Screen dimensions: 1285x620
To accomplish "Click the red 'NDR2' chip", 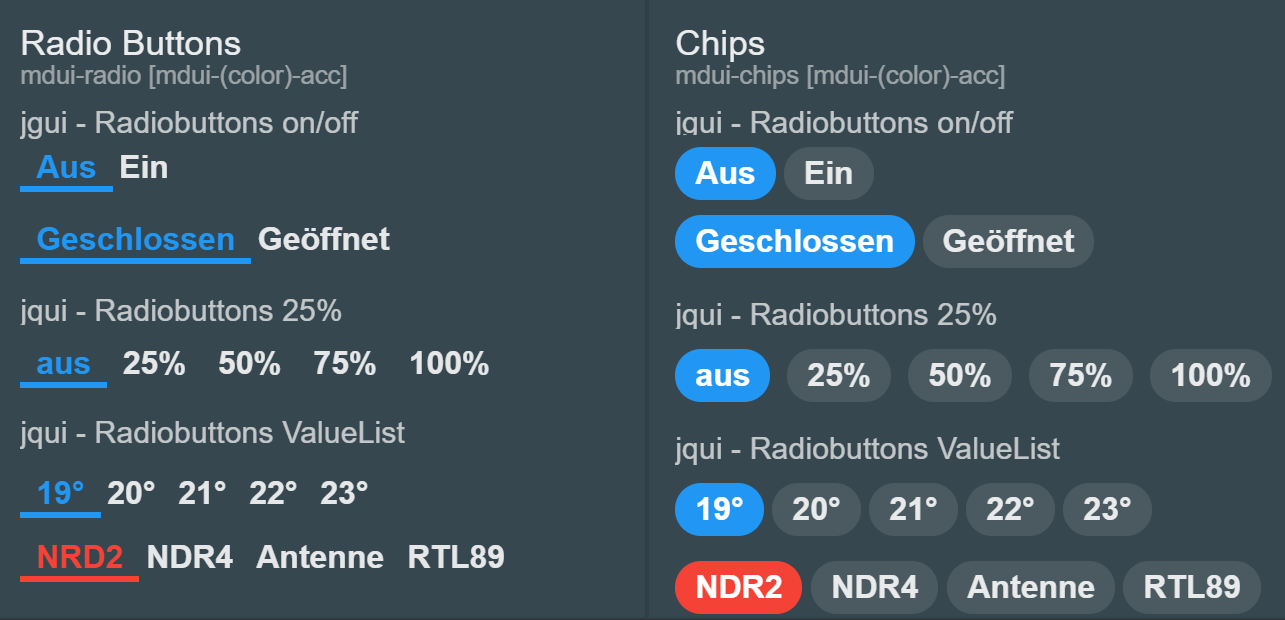I will click(x=738, y=587).
